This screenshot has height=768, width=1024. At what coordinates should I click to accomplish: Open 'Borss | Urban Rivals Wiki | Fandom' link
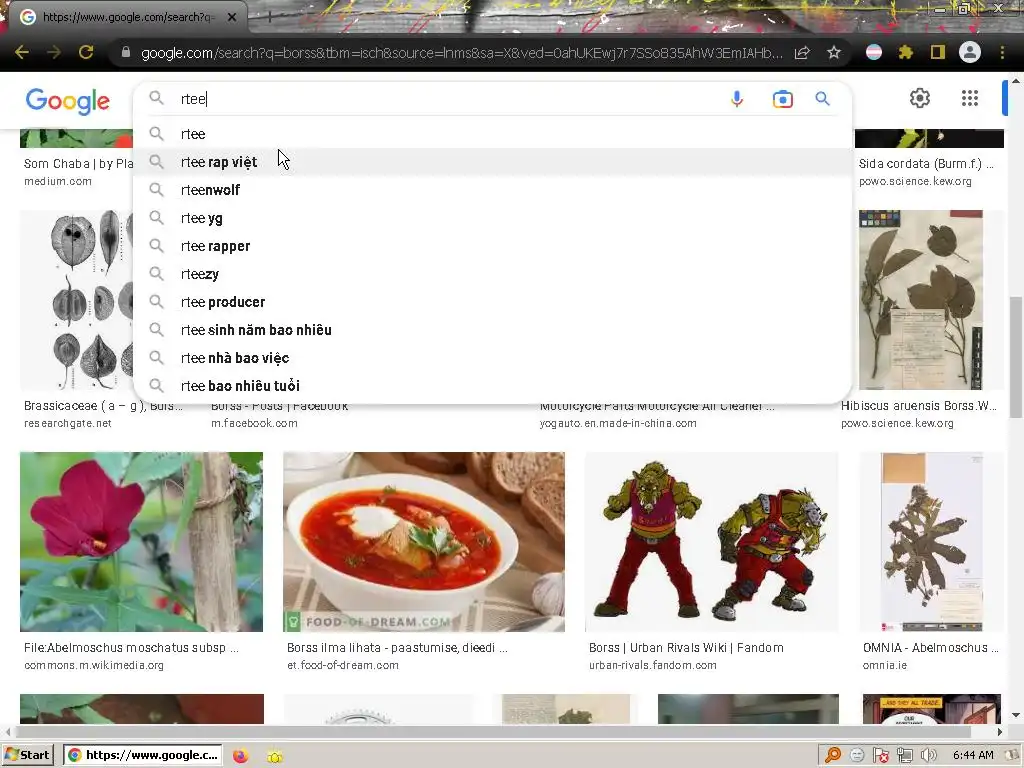pos(686,648)
